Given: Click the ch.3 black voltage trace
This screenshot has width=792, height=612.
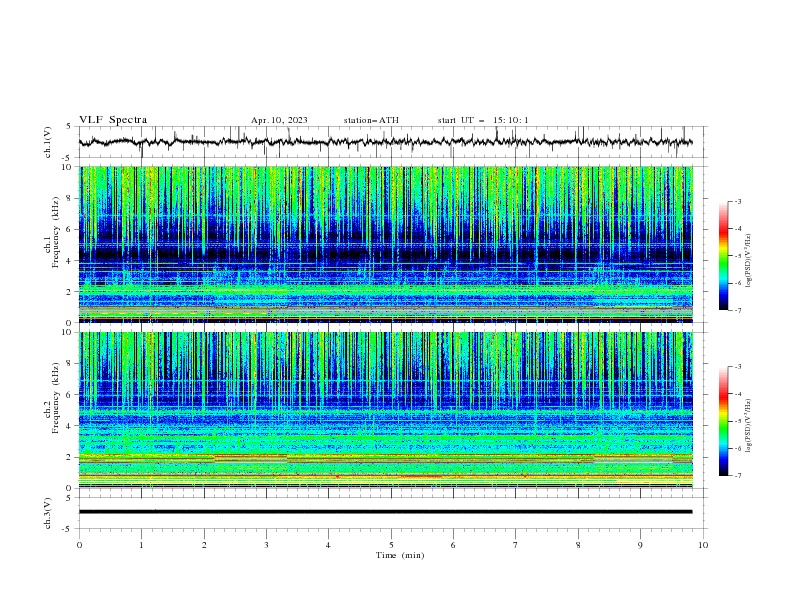Looking at the screenshot, I should [385, 512].
